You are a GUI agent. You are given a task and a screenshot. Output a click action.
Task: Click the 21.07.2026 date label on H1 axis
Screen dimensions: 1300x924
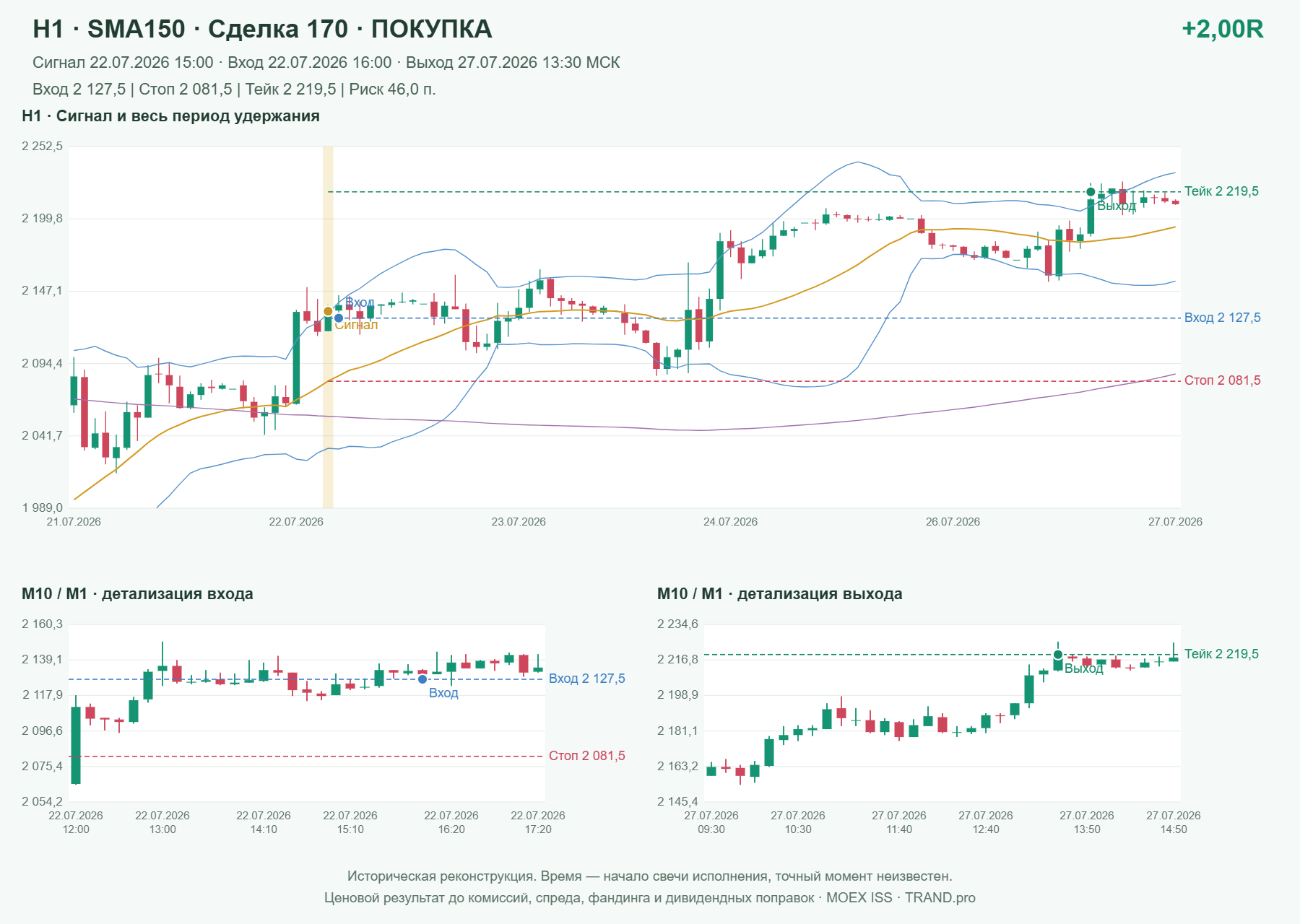74,522
